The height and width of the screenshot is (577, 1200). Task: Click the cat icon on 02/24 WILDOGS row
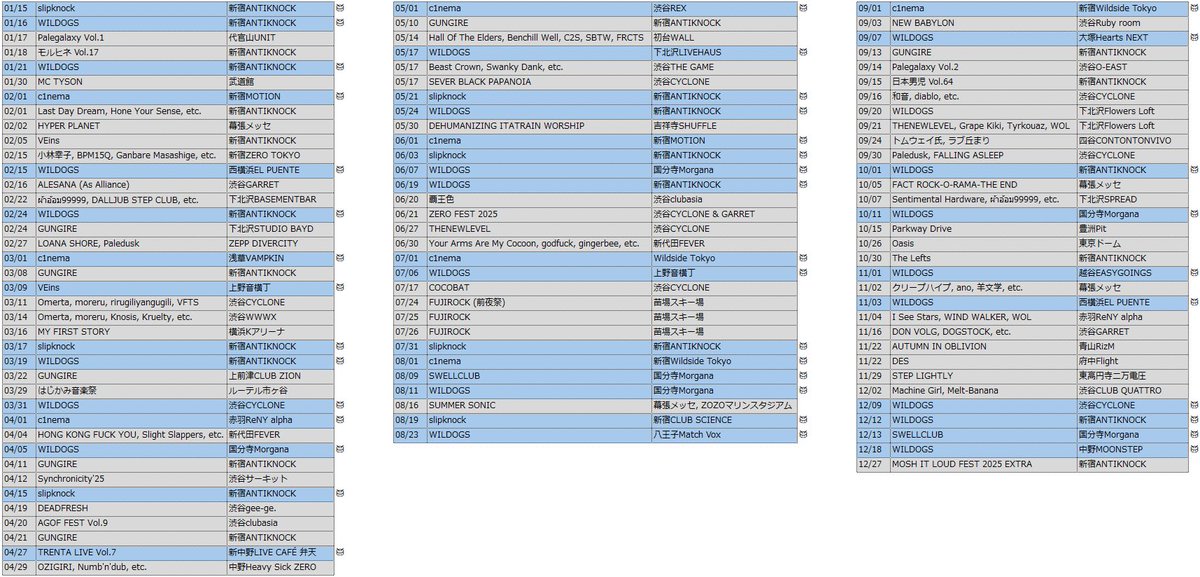(x=341, y=214)
